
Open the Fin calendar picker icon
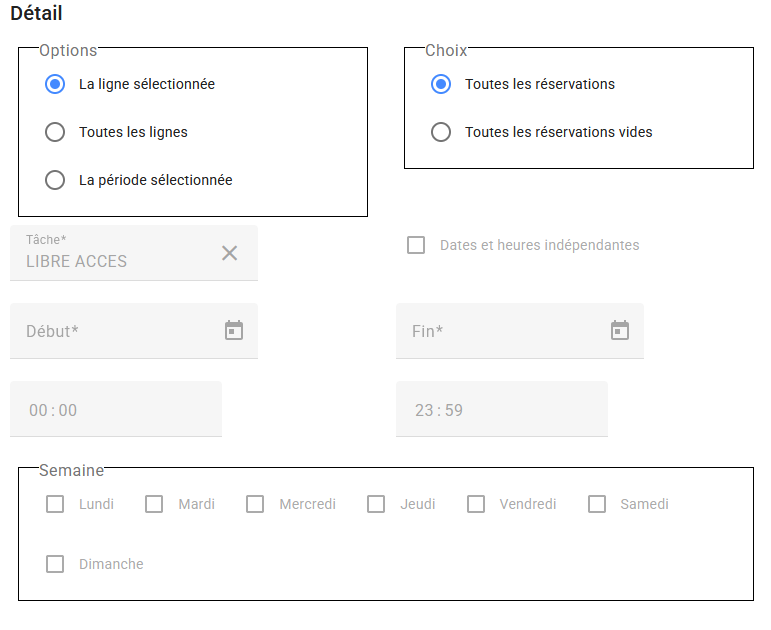pos(620,330)
